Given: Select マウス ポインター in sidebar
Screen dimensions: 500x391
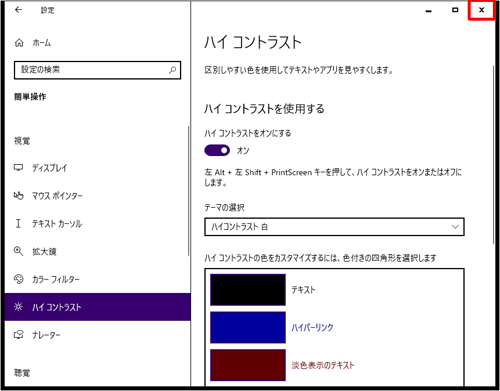Looking at the screenshot, I should (x=97, y=195).
